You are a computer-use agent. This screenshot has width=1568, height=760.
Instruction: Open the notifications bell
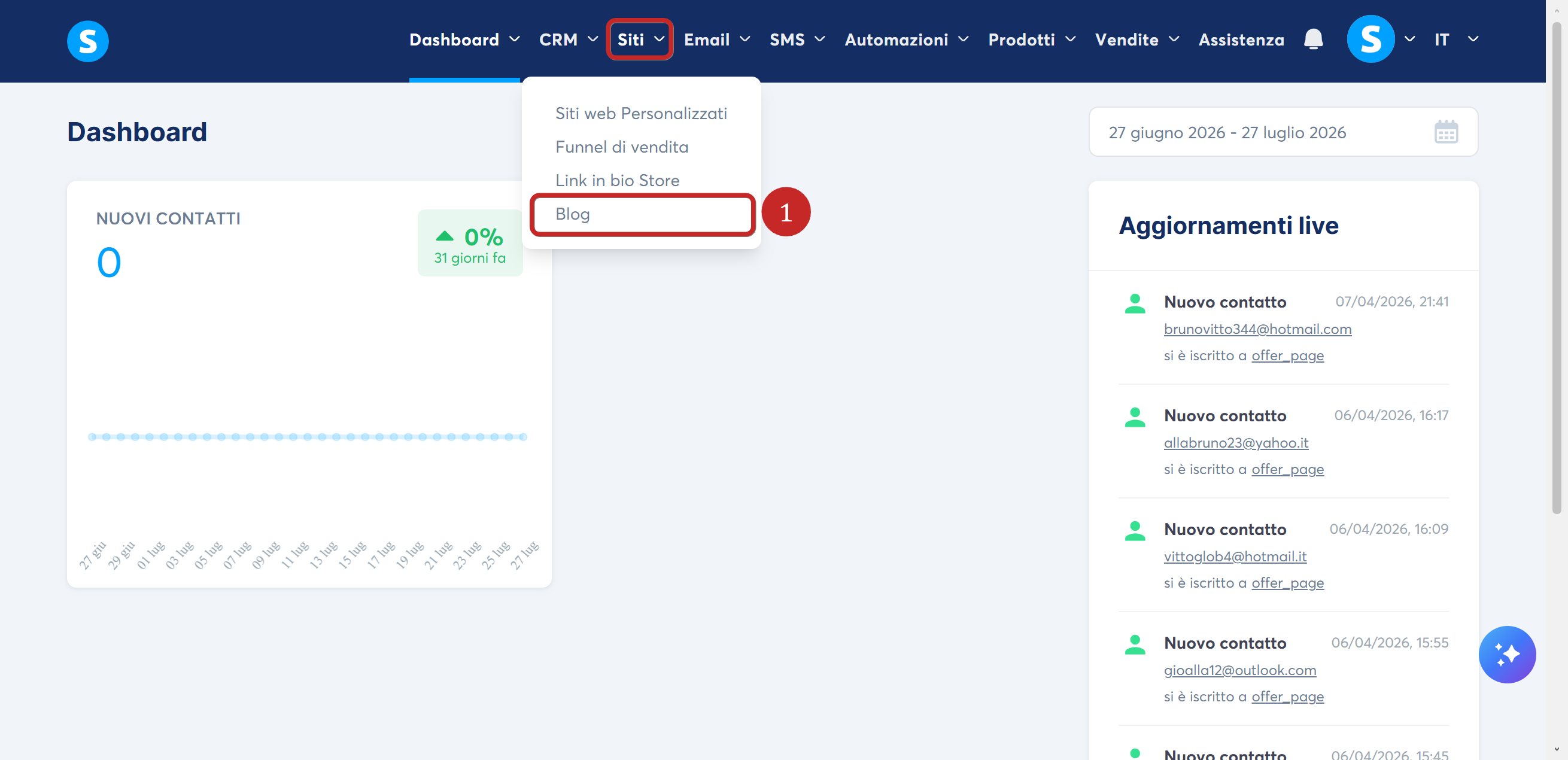tap(1313, 39)
